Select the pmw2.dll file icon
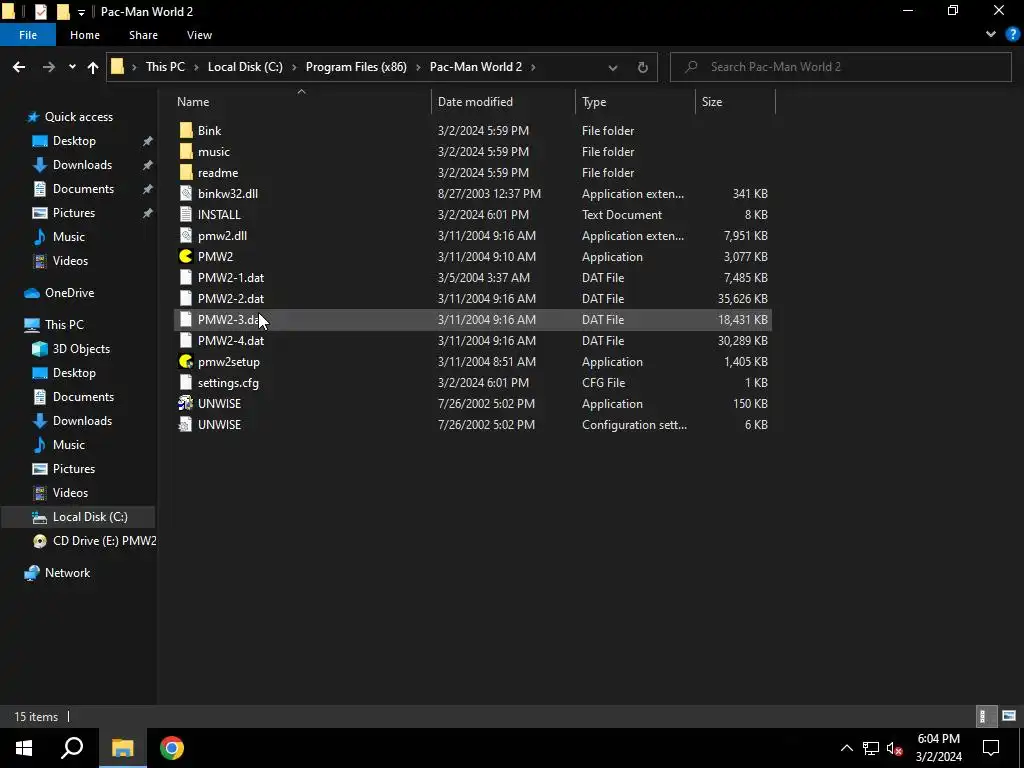The height and width of the screenshot is (768, 1024). pyautogui.click(x=186, y=236)
